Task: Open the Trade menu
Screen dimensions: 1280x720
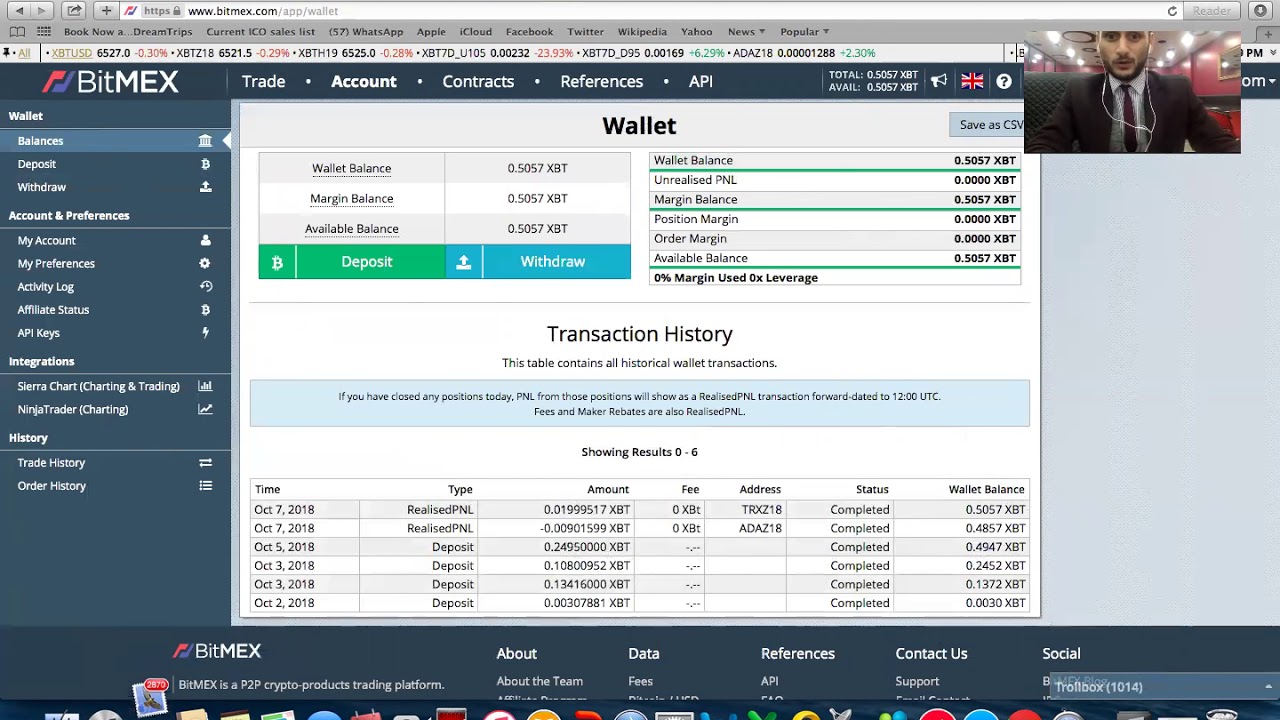Action: (263, 81)
